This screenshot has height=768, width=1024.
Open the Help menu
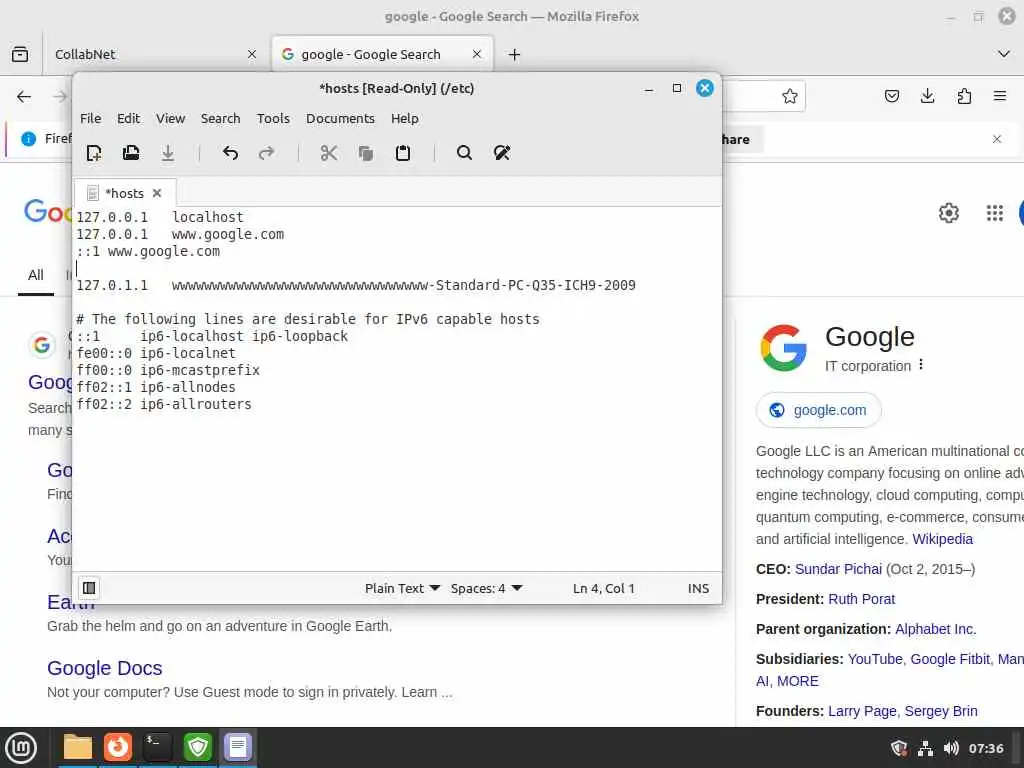[x=405, y=118]
